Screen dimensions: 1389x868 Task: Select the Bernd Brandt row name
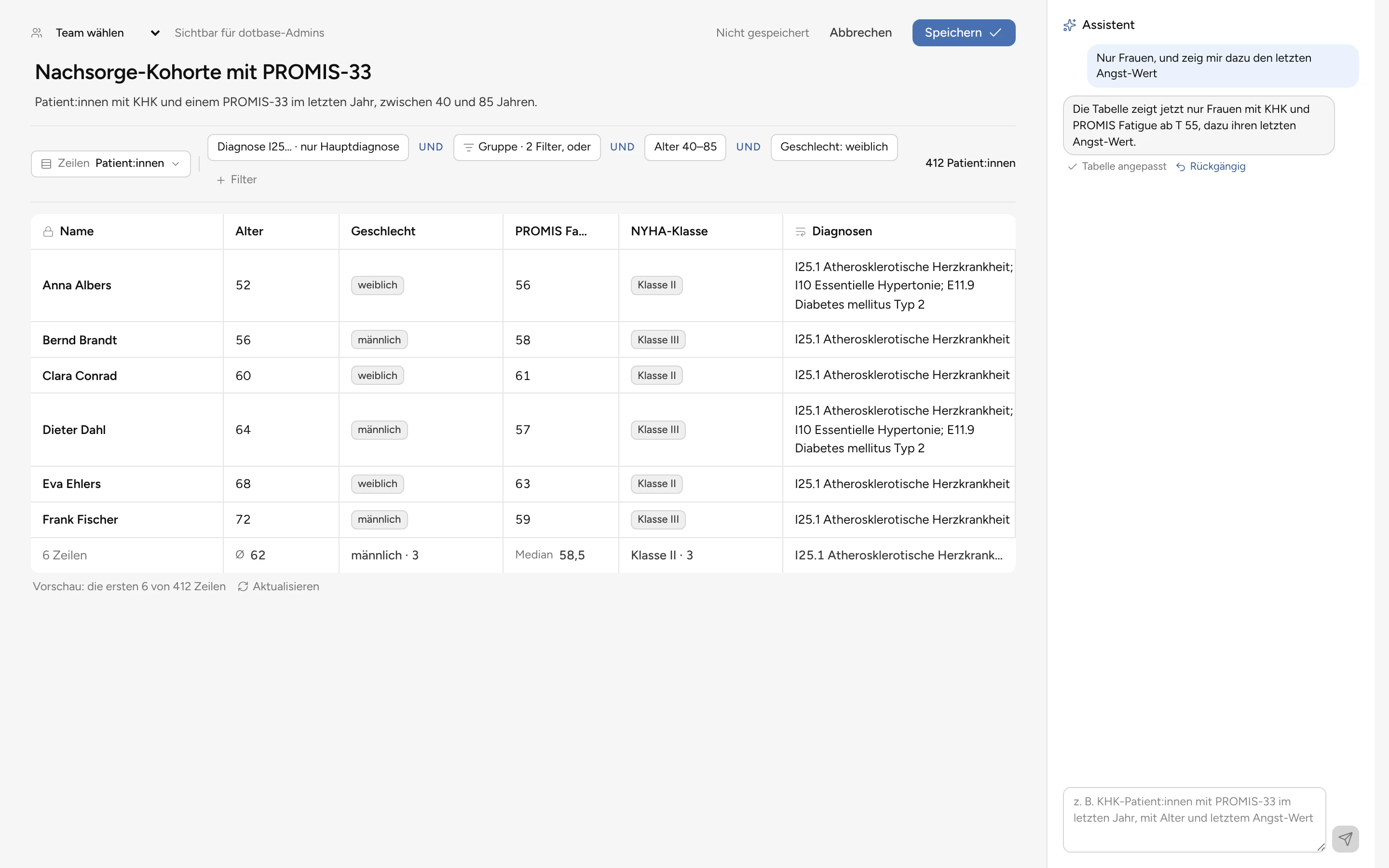click(80, 340)
